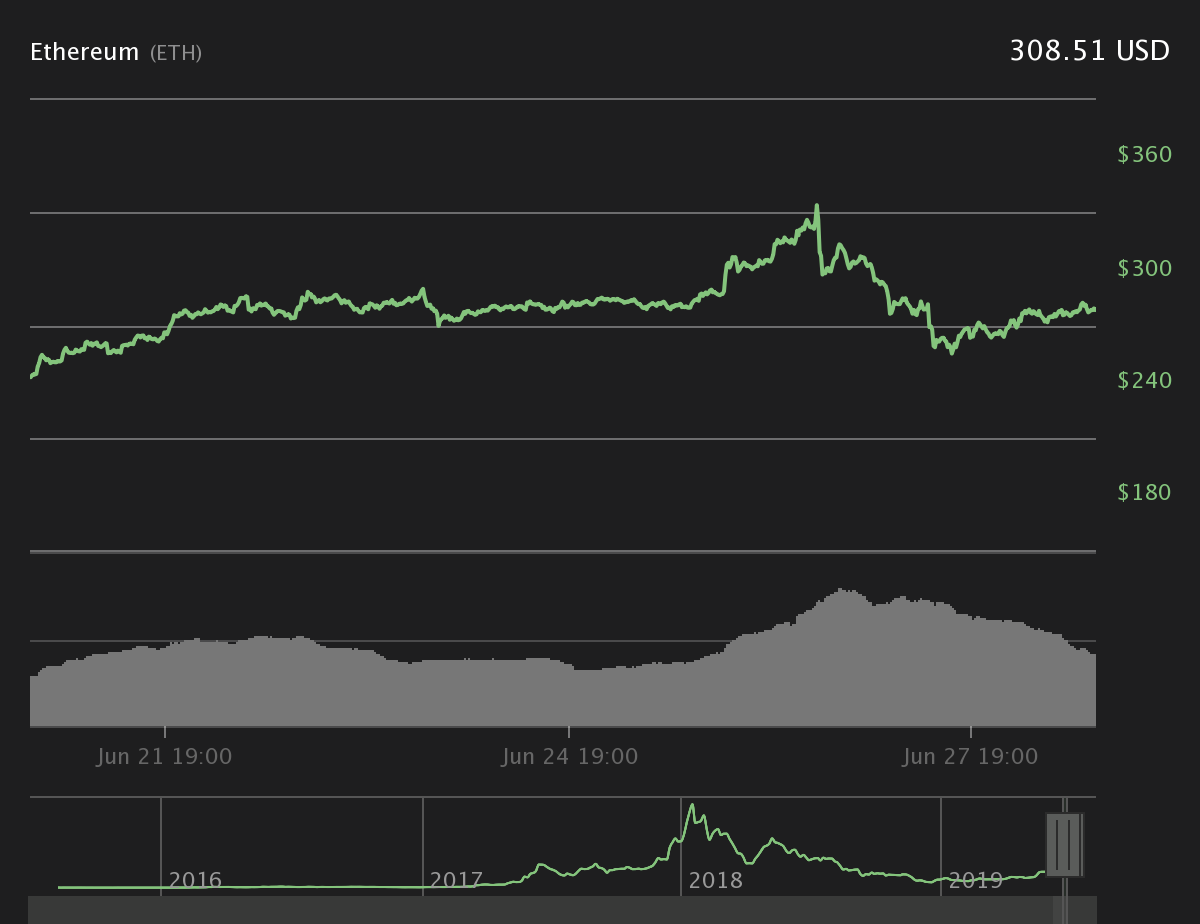Click the price peak on the green line
The height and width of the screenshot is (924, 1200).
[x=817, y=206]
